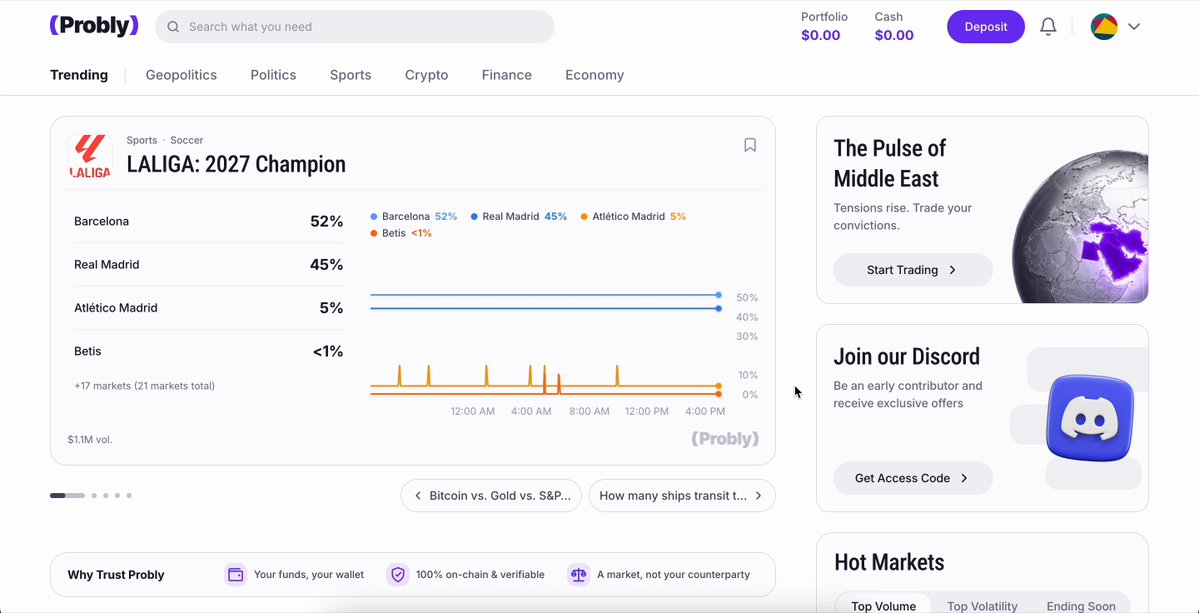The height and width of the screenshot is (613, 1199).
Task: Open the Politics category
Action: 273,75
